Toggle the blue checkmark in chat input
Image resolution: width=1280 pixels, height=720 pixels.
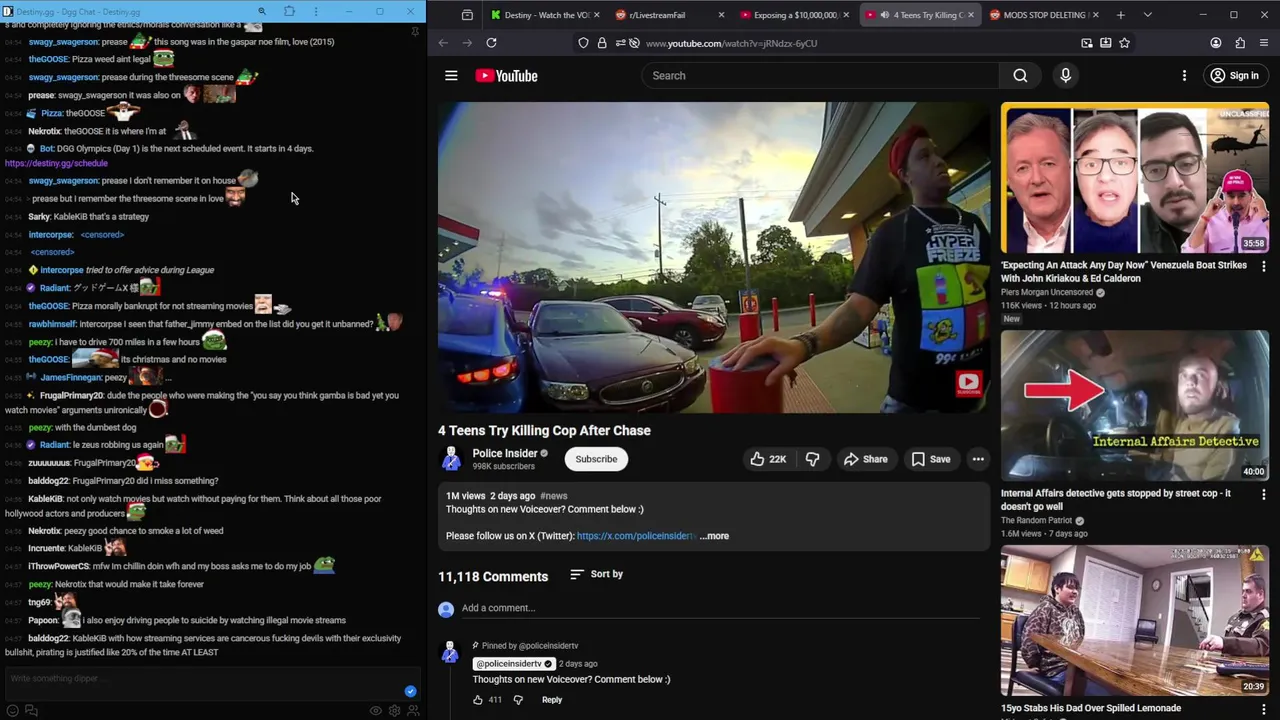coord(410,691)
